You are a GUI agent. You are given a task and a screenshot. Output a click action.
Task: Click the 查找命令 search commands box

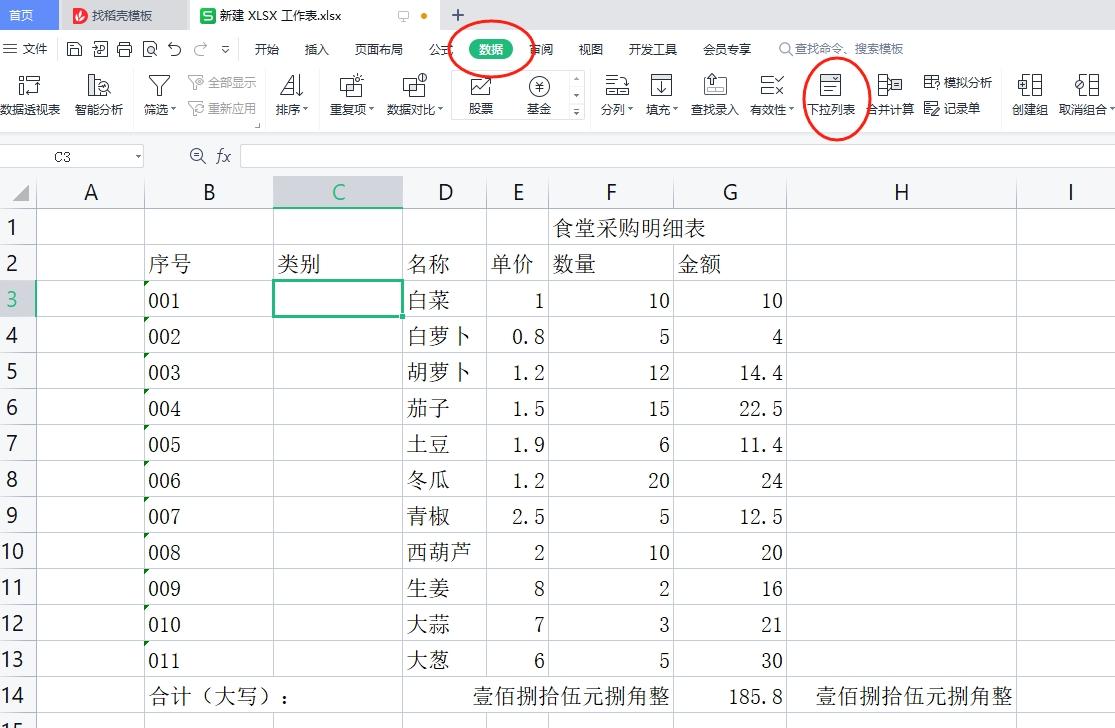point(841,48)
